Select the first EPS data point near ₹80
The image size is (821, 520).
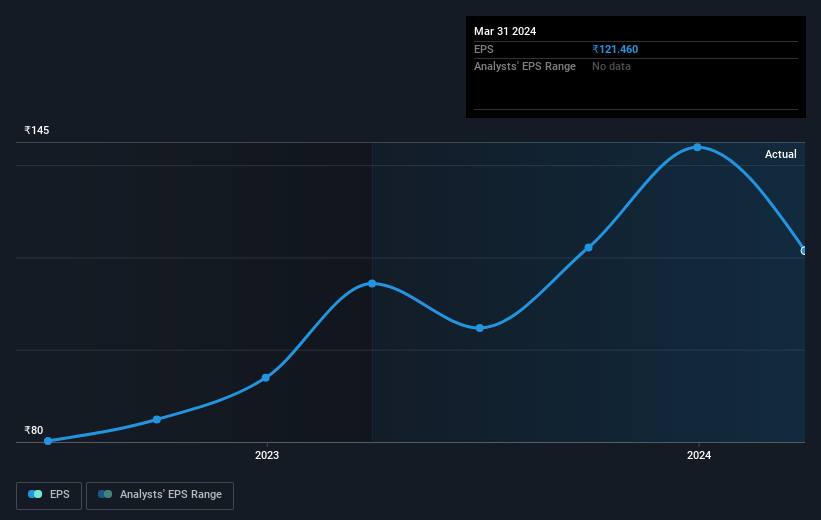coord(48,441)
